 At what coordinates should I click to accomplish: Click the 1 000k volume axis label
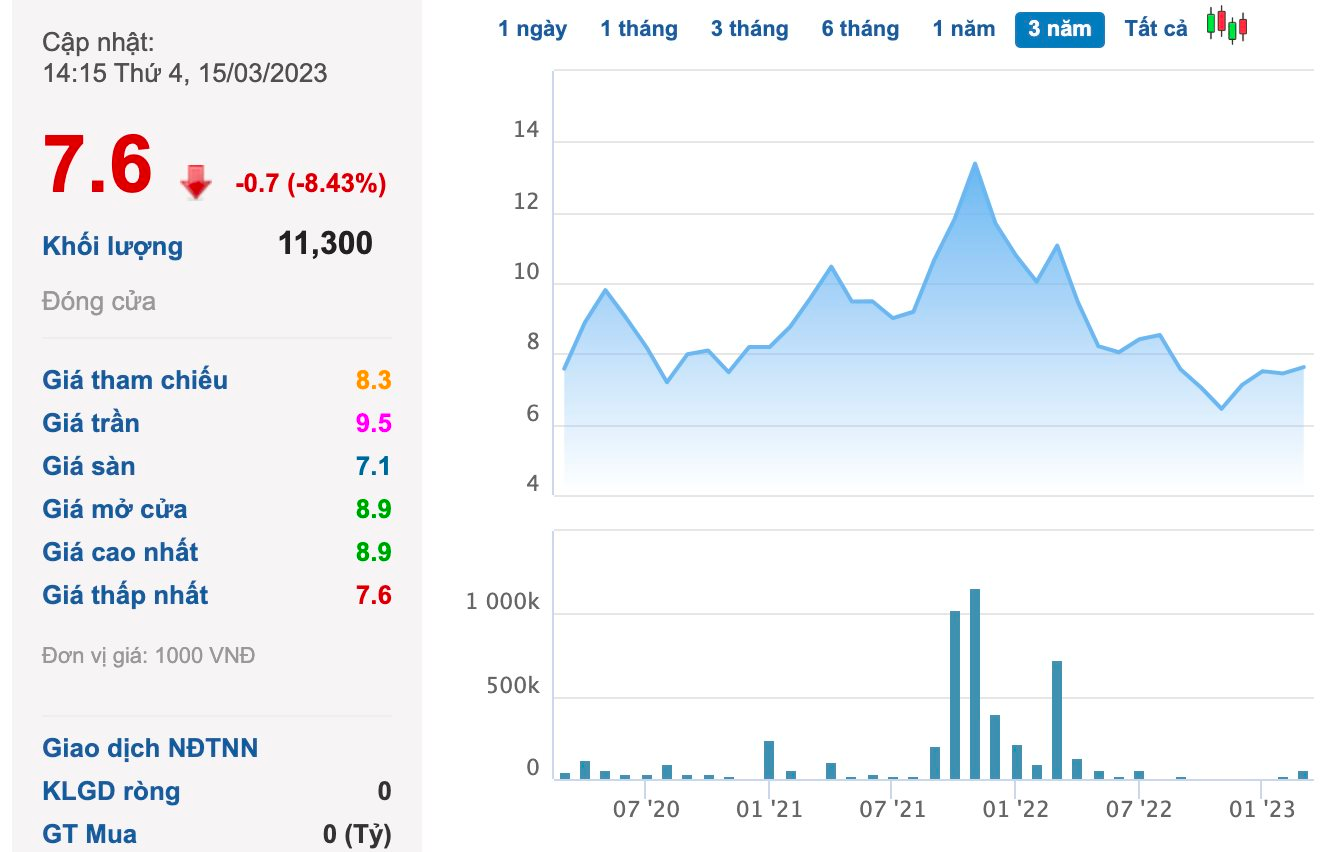coord(503,603)
